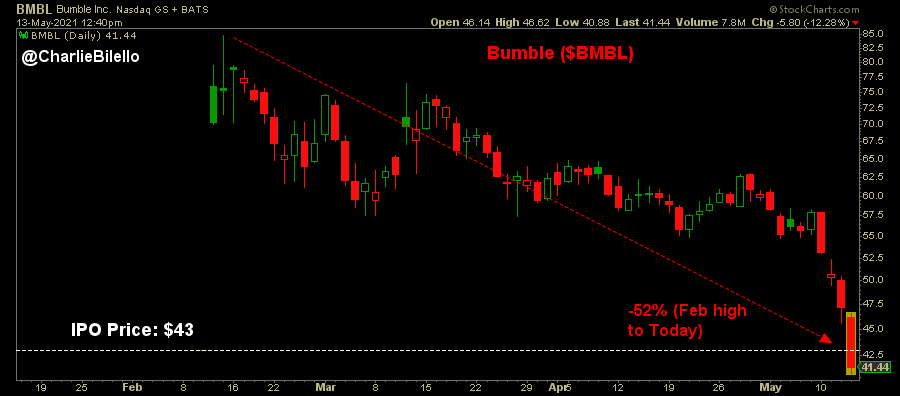Click the '26' date axis label
900x396 pixels.
pyautogui.click(x=719, y=387)
